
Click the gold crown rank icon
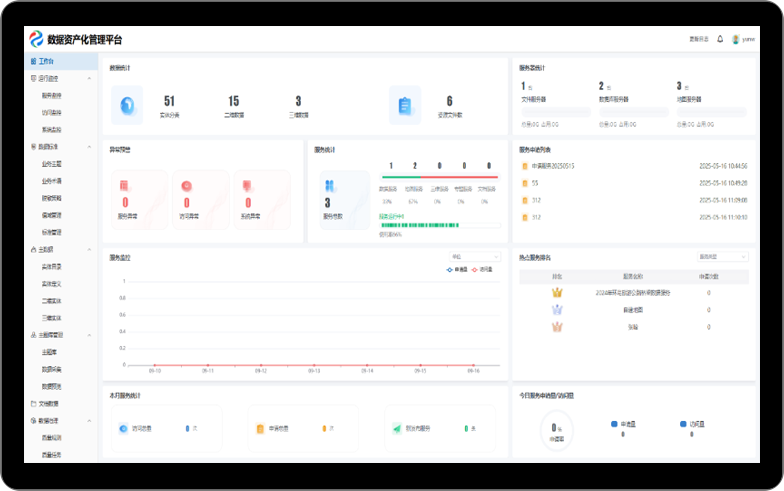tap(558, 293)
